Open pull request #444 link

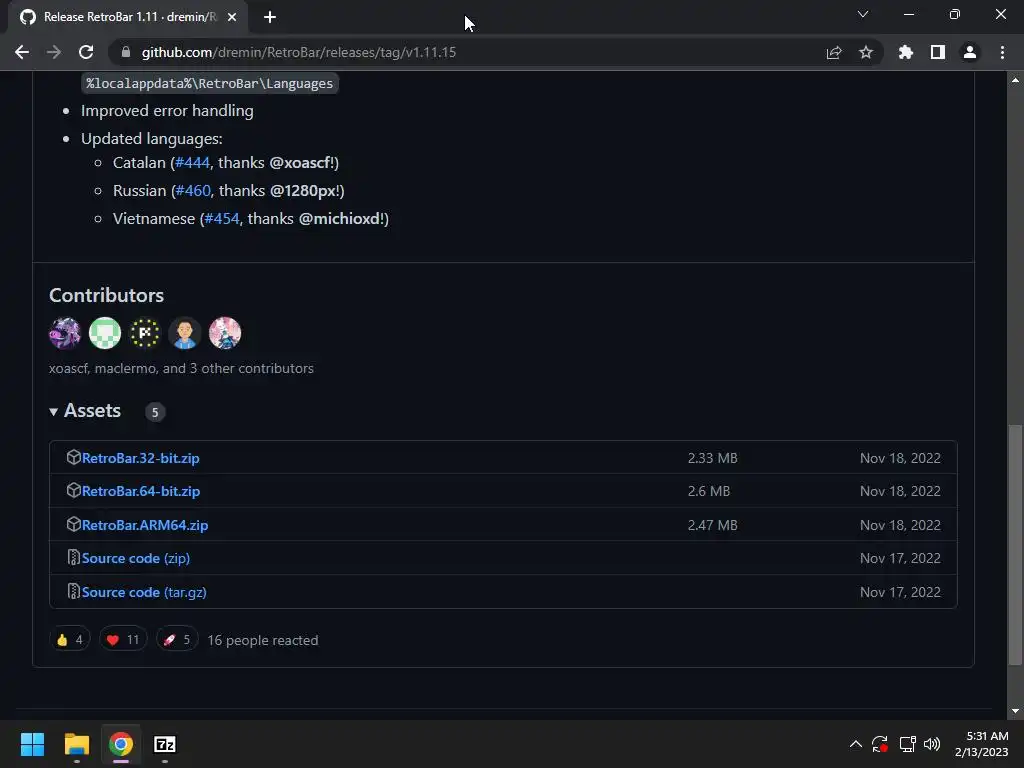pos(193,163)
